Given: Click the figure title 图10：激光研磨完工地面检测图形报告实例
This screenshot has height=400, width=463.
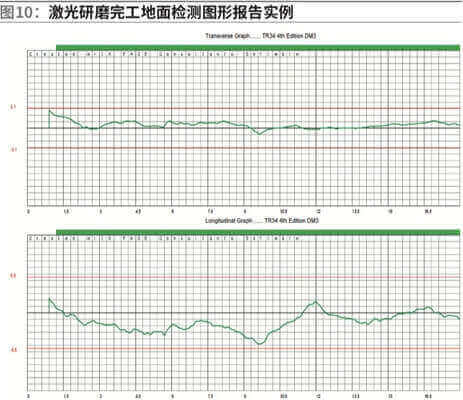Looking at the screenshot, I should click(147, 13).
